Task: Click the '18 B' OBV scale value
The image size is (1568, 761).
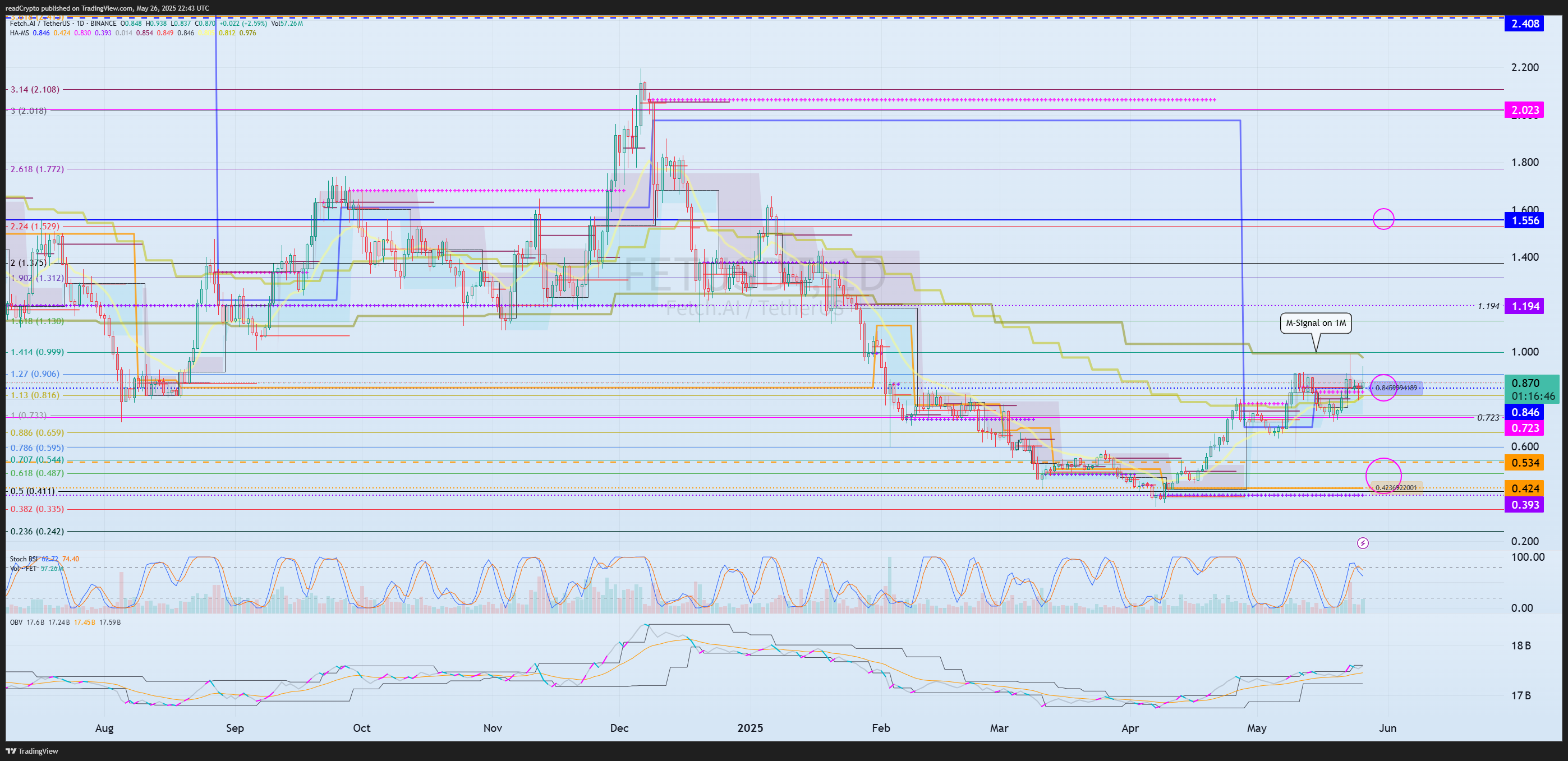Action: (x=1521, y=646)
